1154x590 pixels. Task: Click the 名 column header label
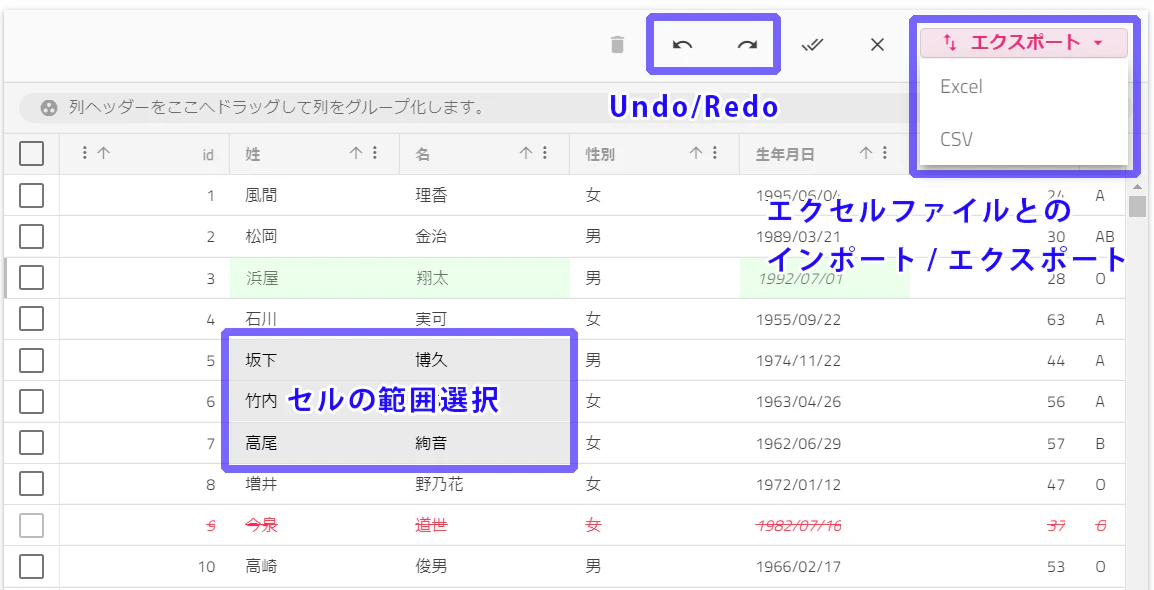[x=422, y=154]
